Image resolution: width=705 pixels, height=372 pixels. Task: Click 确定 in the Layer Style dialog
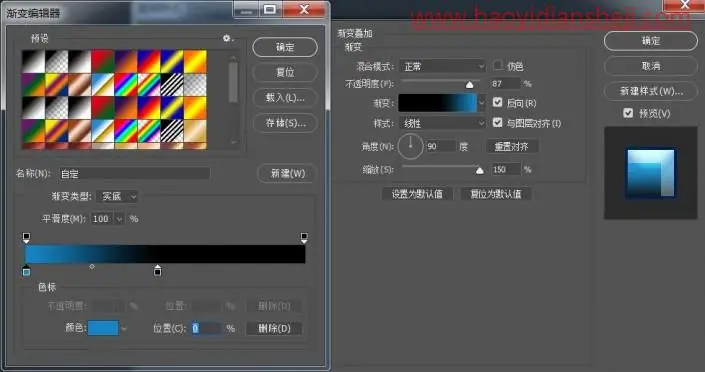click(651, 41)
